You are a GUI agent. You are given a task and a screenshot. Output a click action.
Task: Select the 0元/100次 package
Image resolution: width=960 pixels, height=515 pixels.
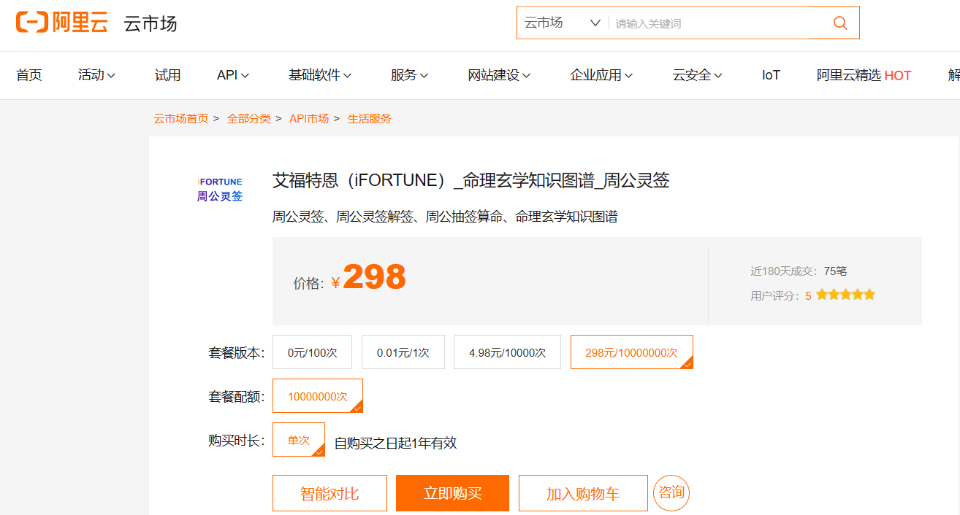click(312, 352)
